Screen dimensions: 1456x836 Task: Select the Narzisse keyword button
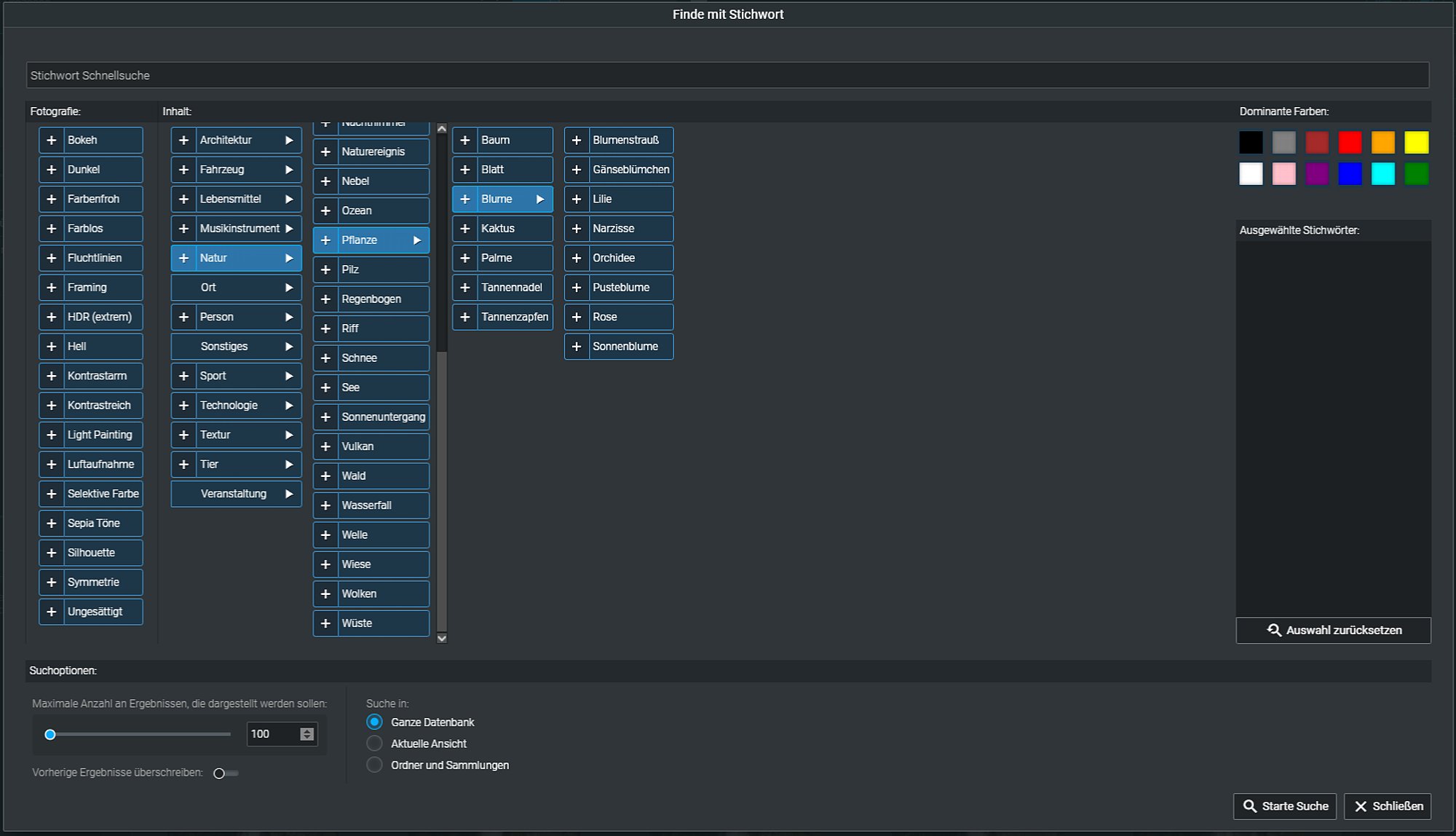619,229
